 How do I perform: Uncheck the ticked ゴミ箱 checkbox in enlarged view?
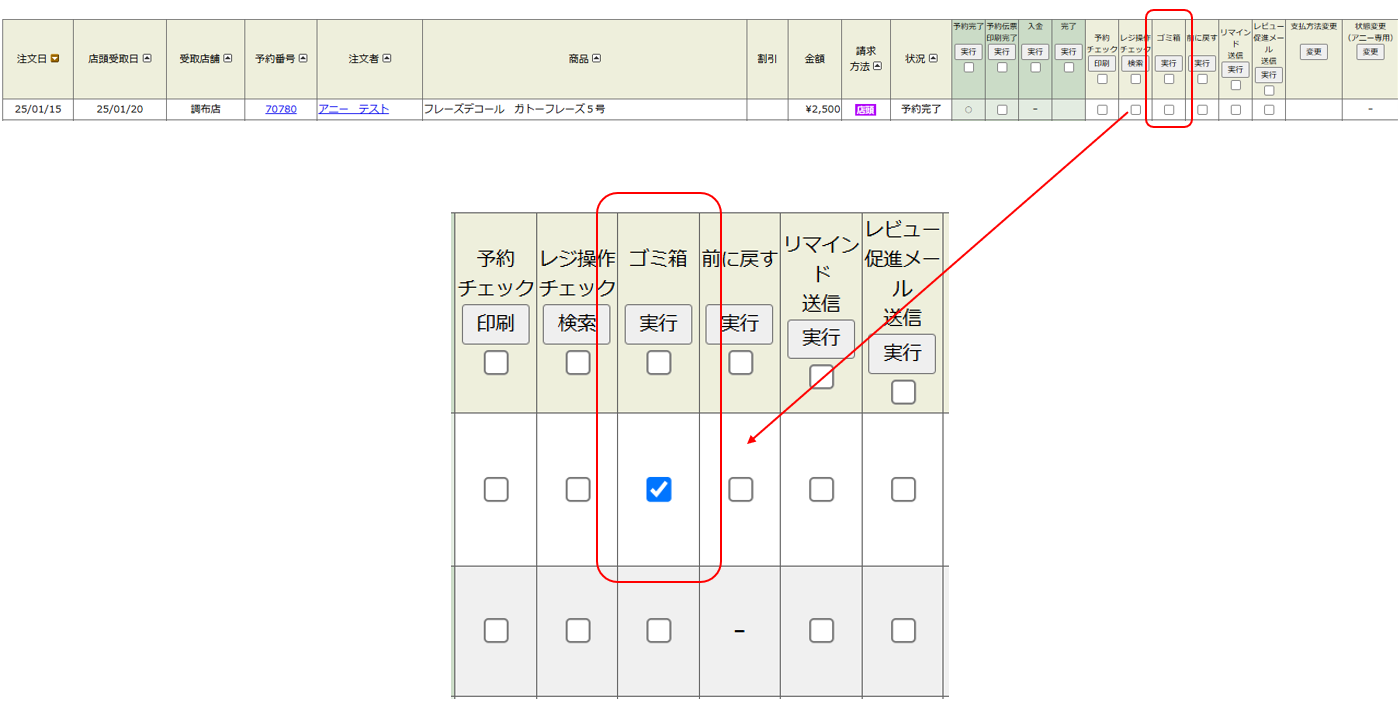coord(658,489)
